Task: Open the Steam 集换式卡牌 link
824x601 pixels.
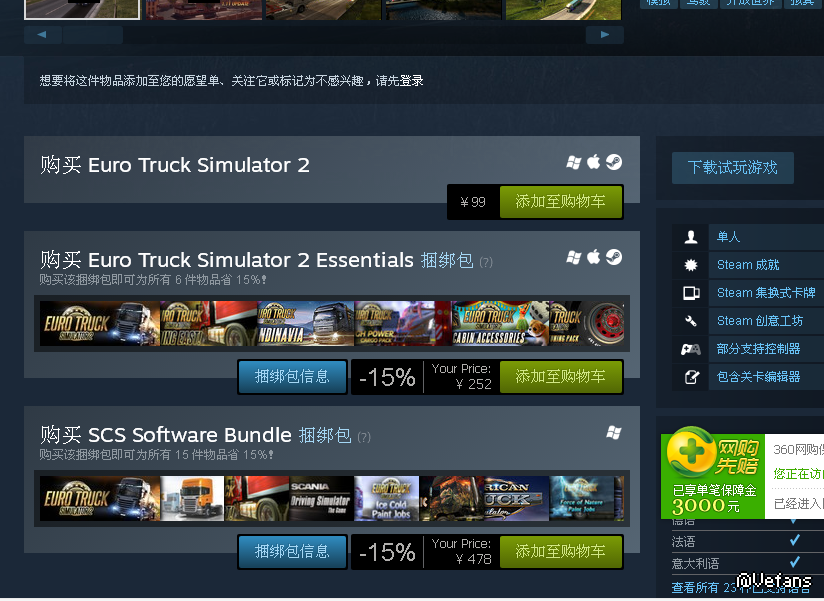Action: (766, 293)
